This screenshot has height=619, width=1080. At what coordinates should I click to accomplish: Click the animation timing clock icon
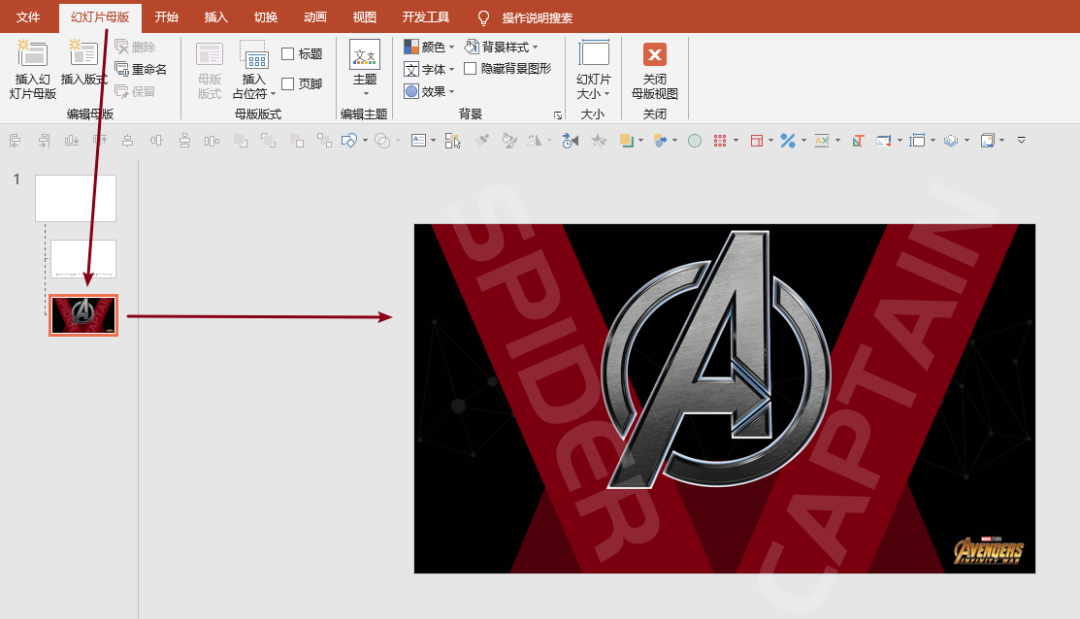point(570,140)
